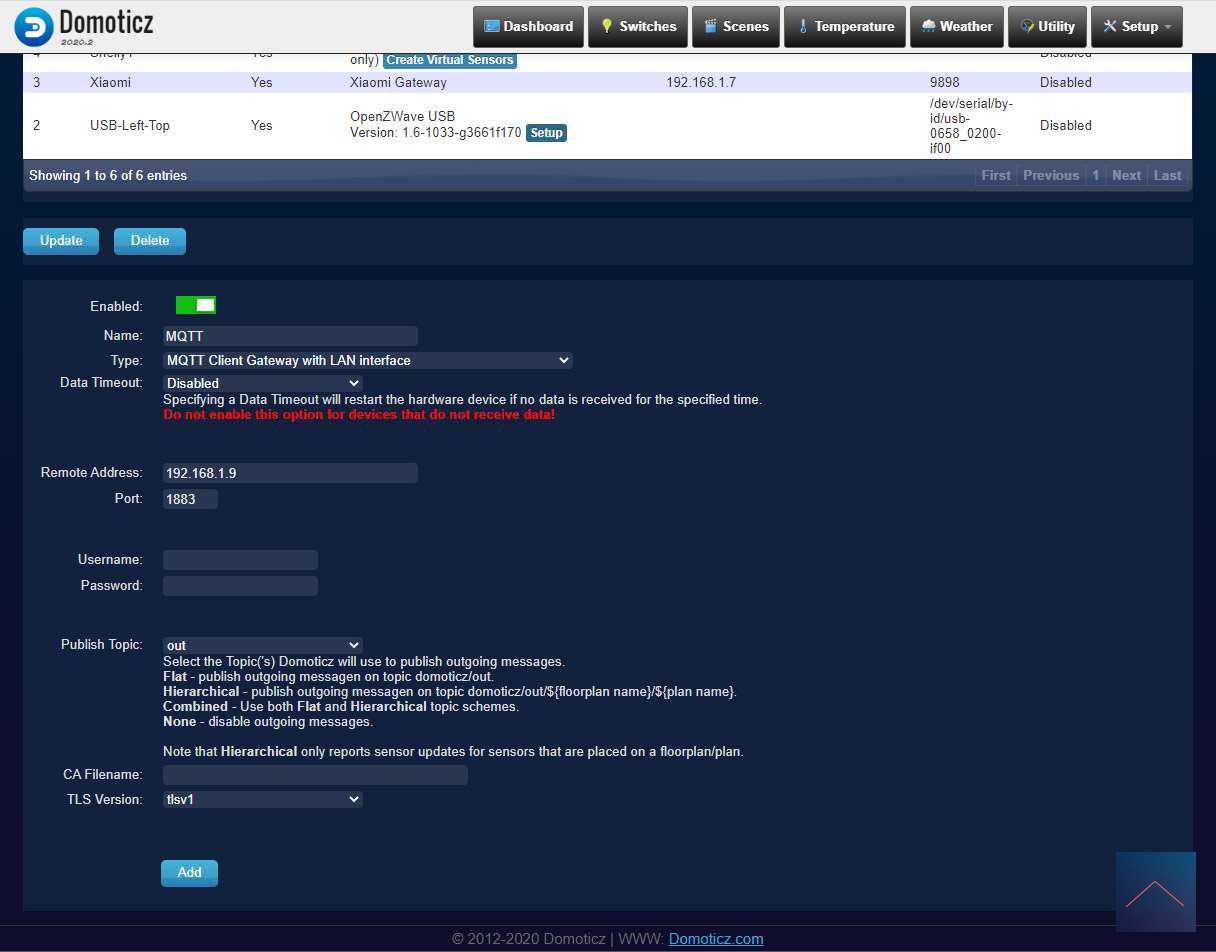
Task: Click the Xiaomi Gateway type cell
Action: [398, 82]
